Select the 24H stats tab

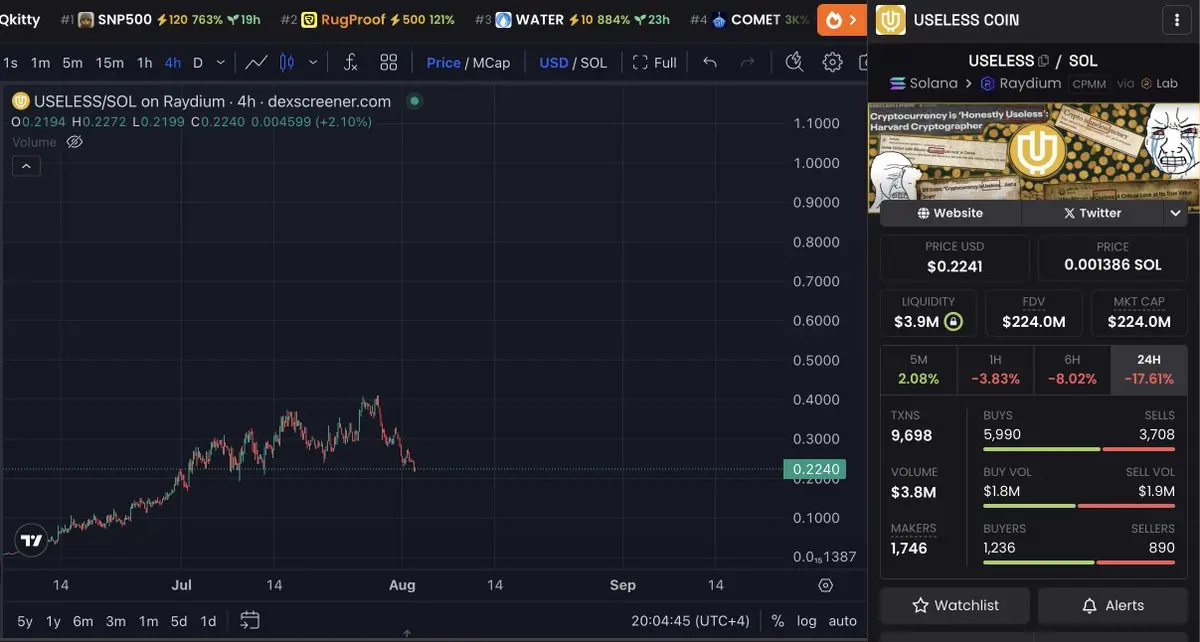(x=1149, y=370)
